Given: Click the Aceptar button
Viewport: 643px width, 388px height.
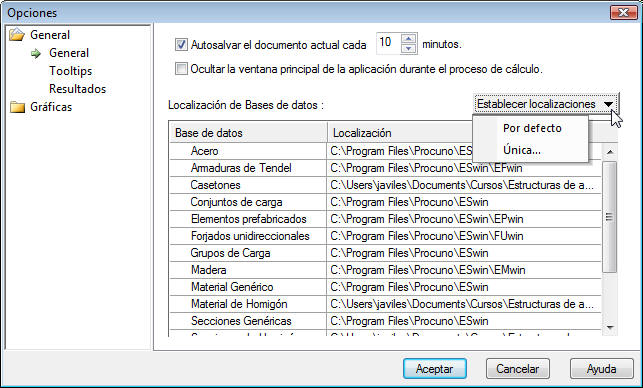Looking at the screenshot, I should (435, 369).
